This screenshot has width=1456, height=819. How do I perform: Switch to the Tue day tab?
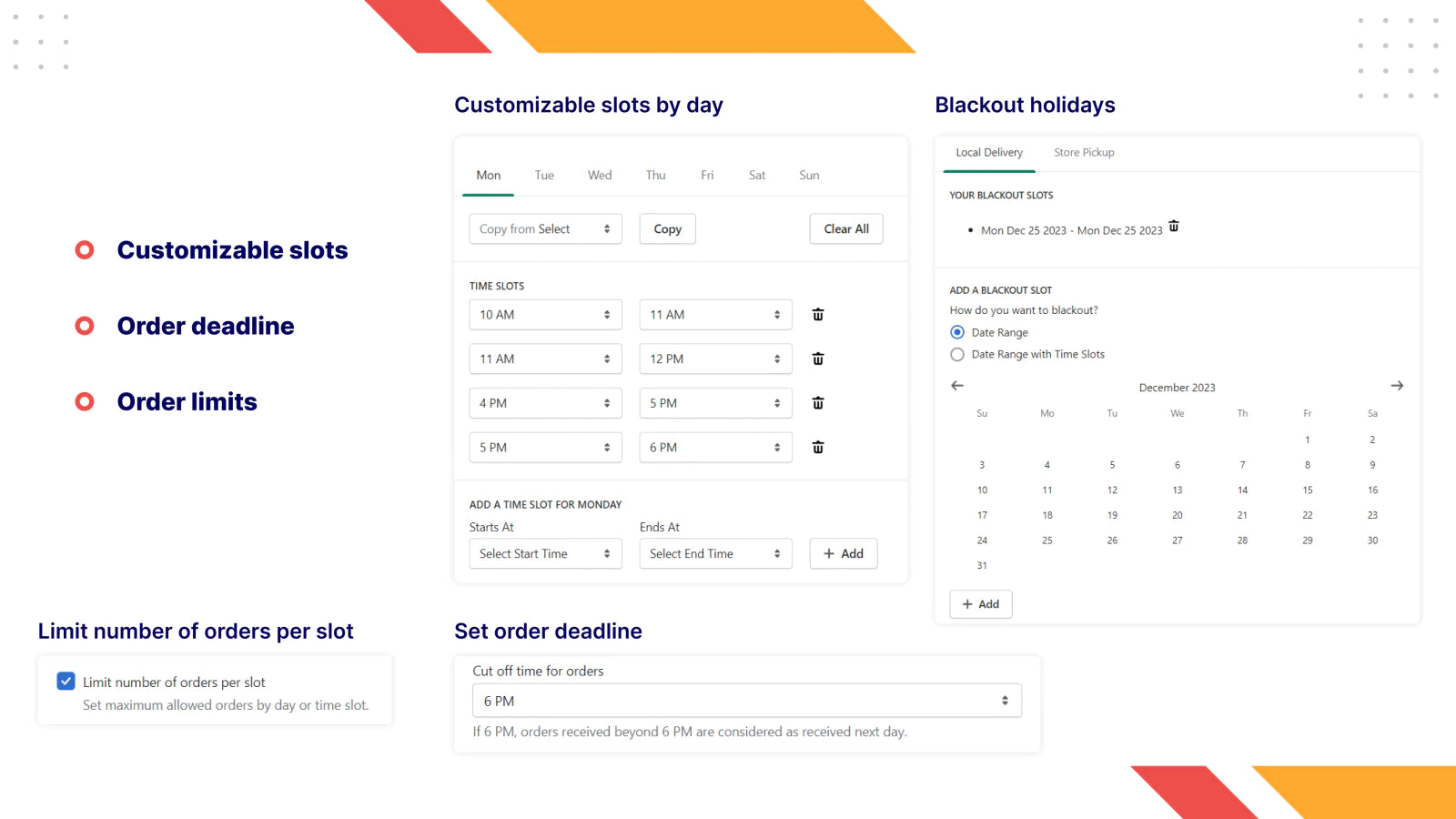[544, 175]
